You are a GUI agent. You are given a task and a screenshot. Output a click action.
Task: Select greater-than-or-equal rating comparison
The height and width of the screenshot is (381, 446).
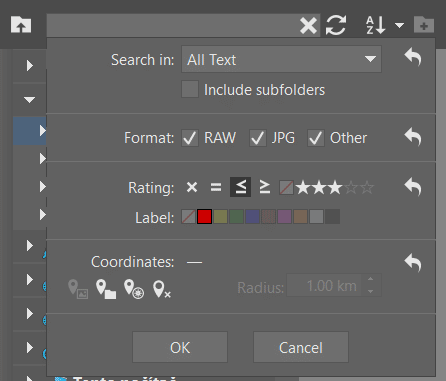tap(265, 187)
